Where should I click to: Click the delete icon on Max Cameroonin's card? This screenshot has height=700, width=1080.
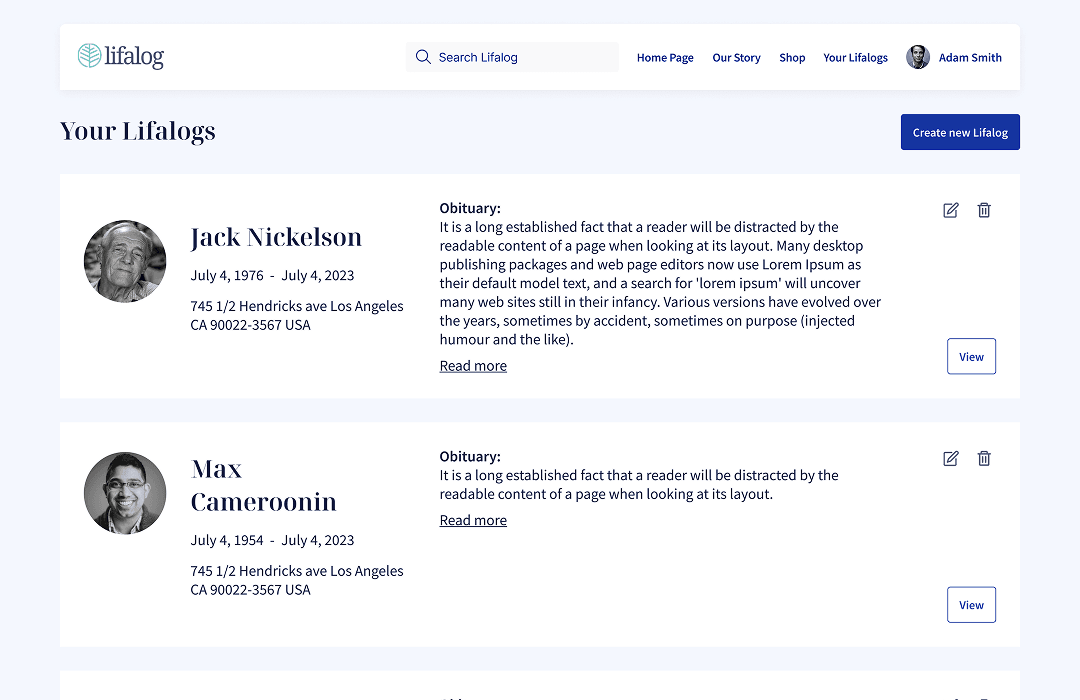pyautogui.click(x=984, y=458)
